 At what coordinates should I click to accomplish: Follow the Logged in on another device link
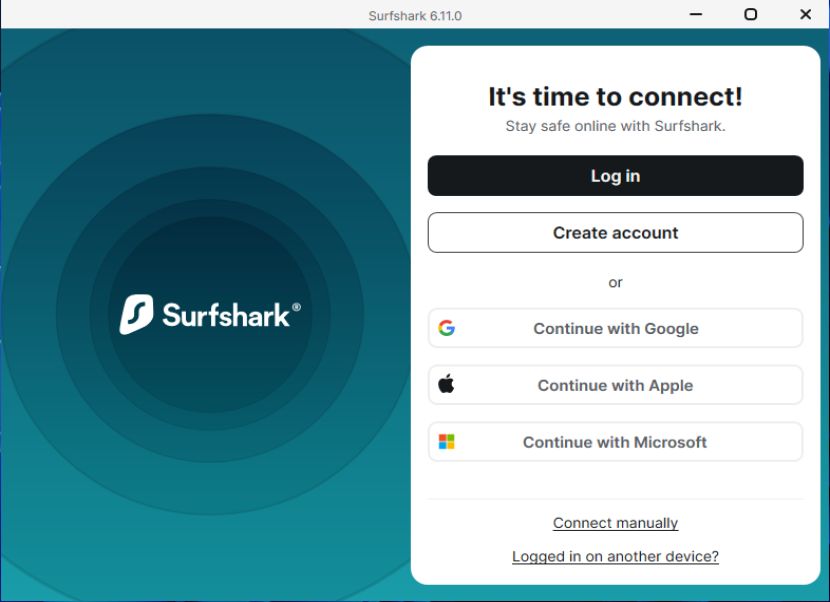pos(615,556)
